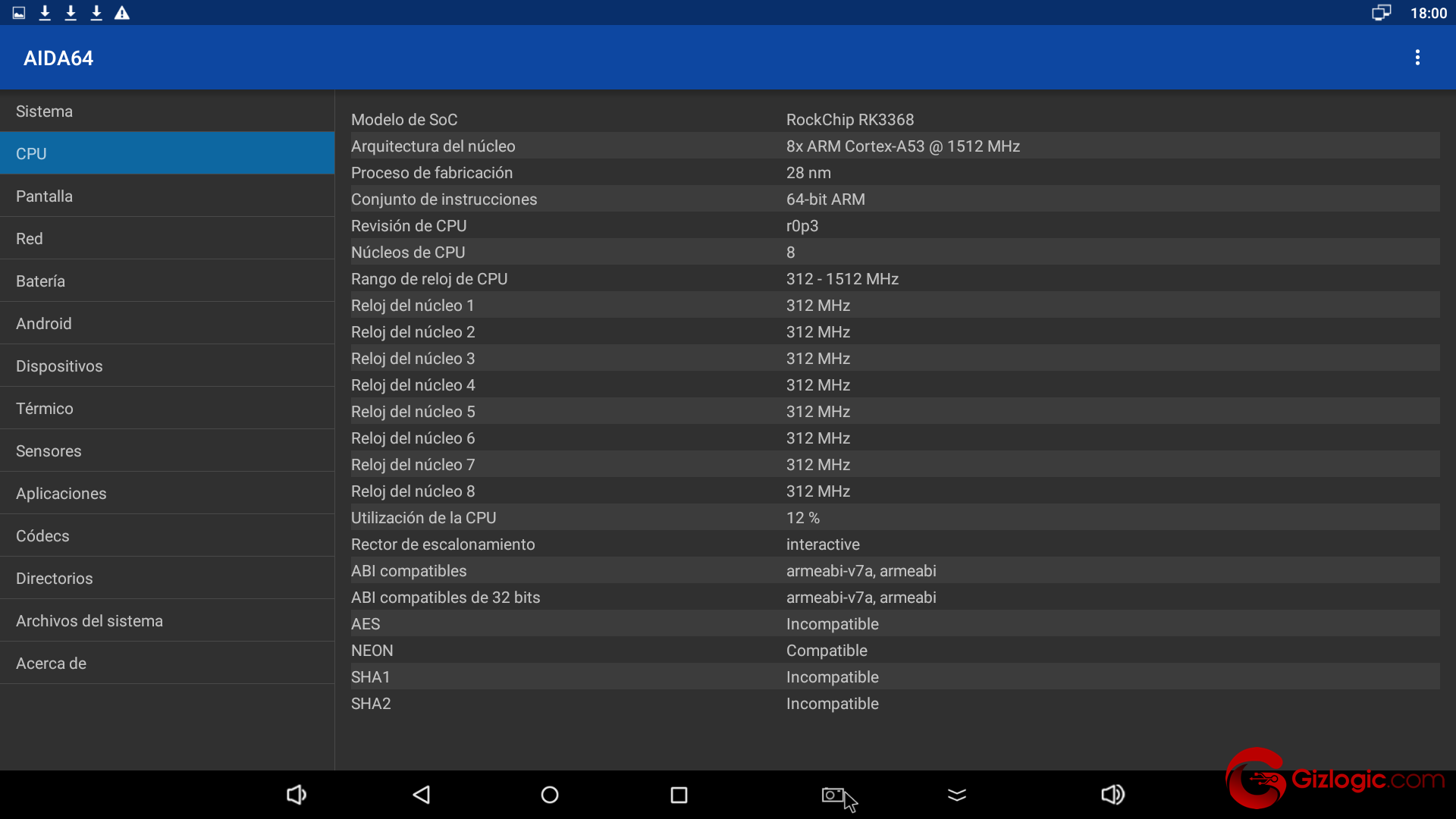Image resolution: width=1456 pixels, height=819 pixels.
Task: Select the ABI compatibles row label
Action: 409,570
